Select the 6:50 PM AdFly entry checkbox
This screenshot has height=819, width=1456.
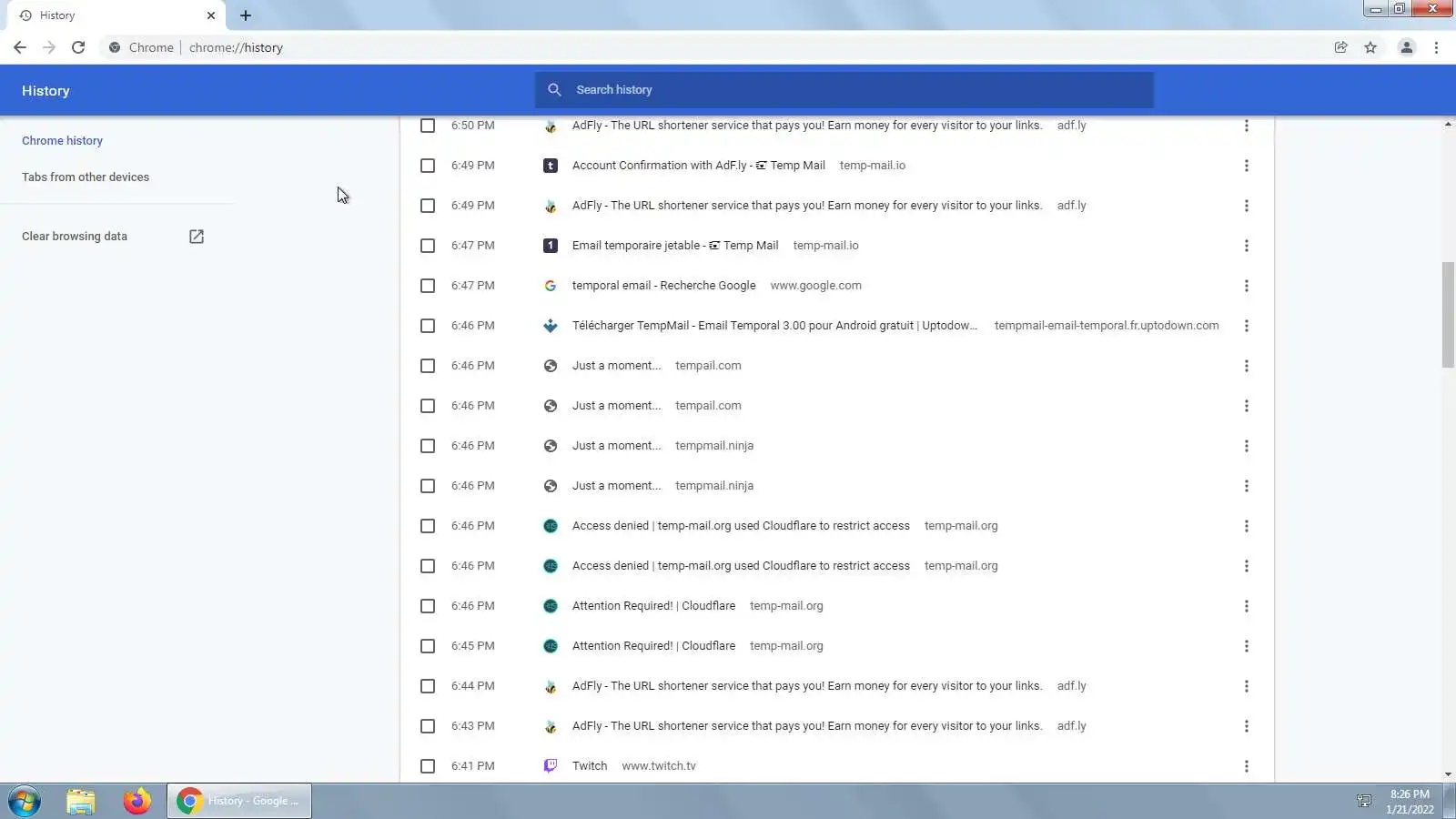[x=428, y=126]
